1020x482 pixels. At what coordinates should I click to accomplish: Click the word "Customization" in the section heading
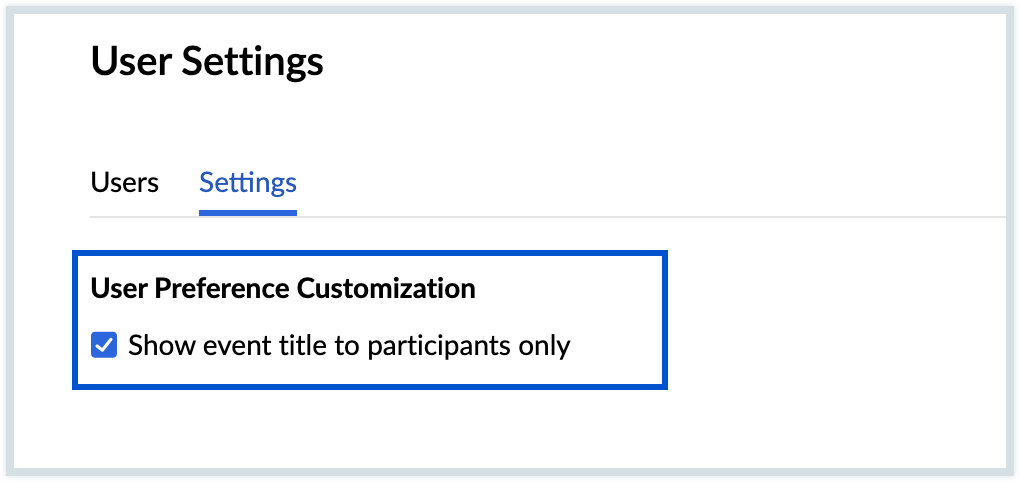pos(386,289)
